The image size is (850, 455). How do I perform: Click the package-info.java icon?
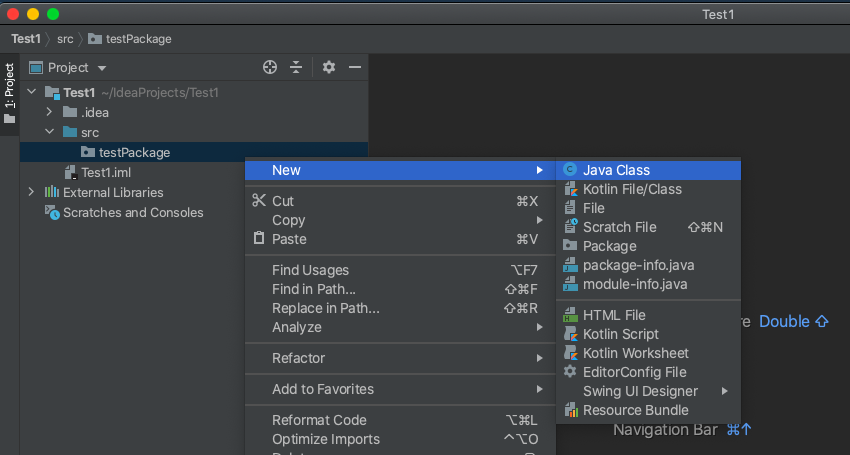click(x=570, y=265)
